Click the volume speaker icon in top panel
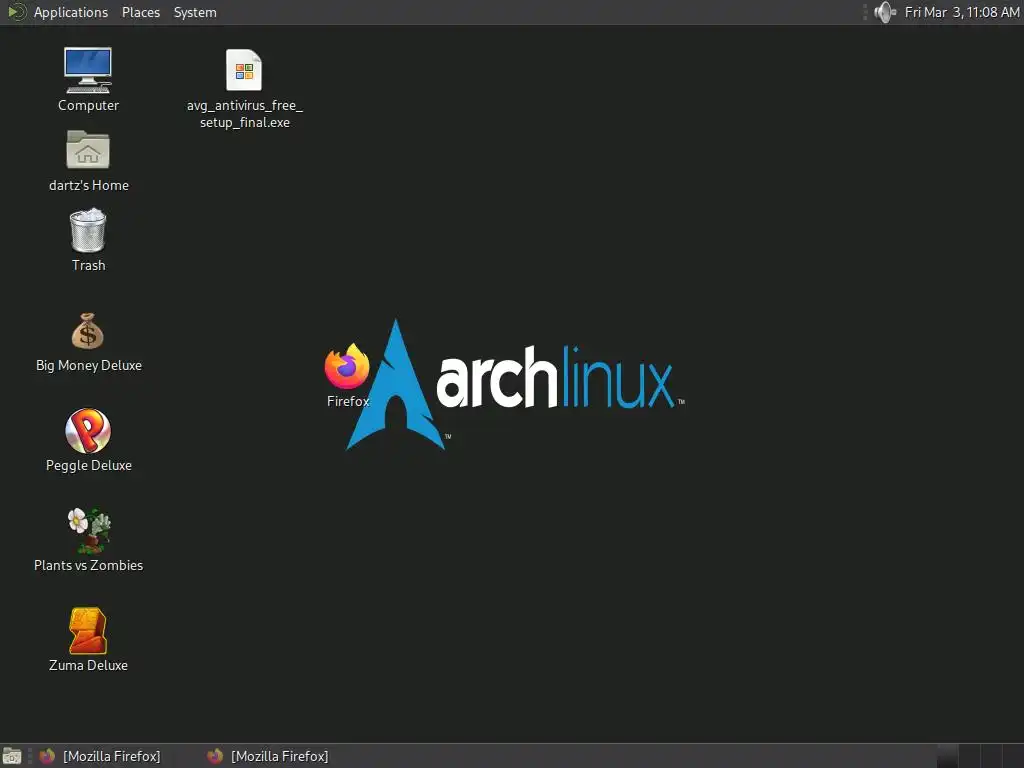Viewport: 1024px width, 768px height. [885, 12]
